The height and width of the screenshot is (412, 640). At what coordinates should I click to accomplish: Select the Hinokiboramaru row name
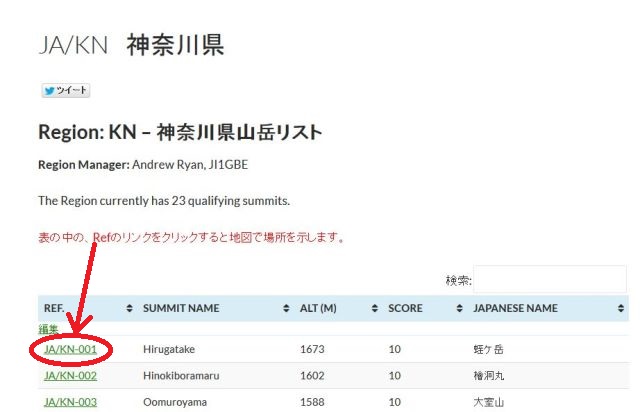pyautogui.click(x=181, y=376)
